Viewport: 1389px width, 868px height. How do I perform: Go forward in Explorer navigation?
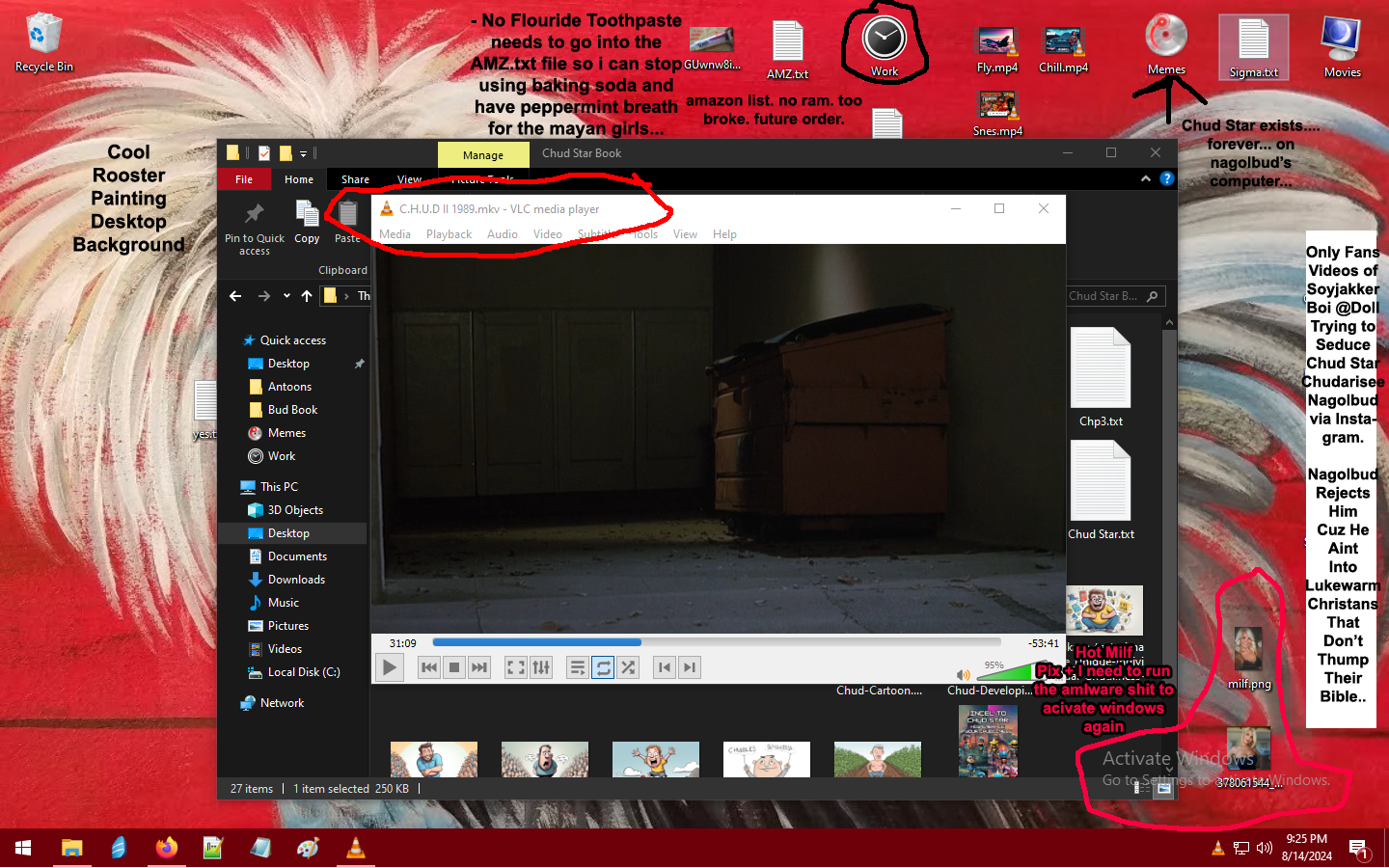point(263,296)
